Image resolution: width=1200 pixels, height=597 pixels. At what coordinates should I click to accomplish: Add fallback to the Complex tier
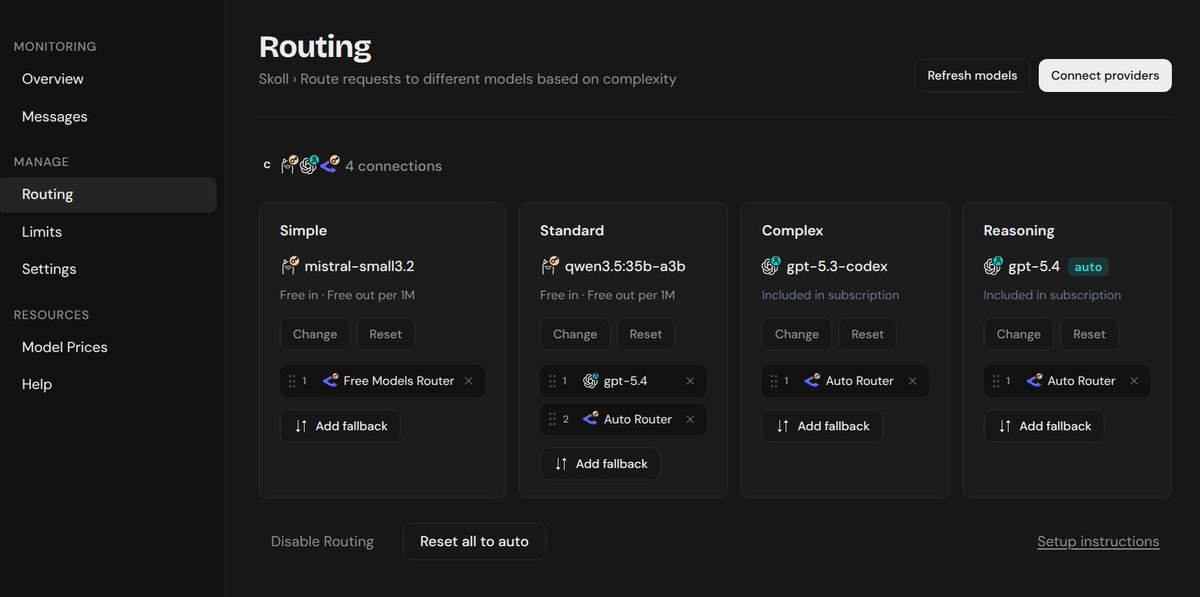pos(822,426)
